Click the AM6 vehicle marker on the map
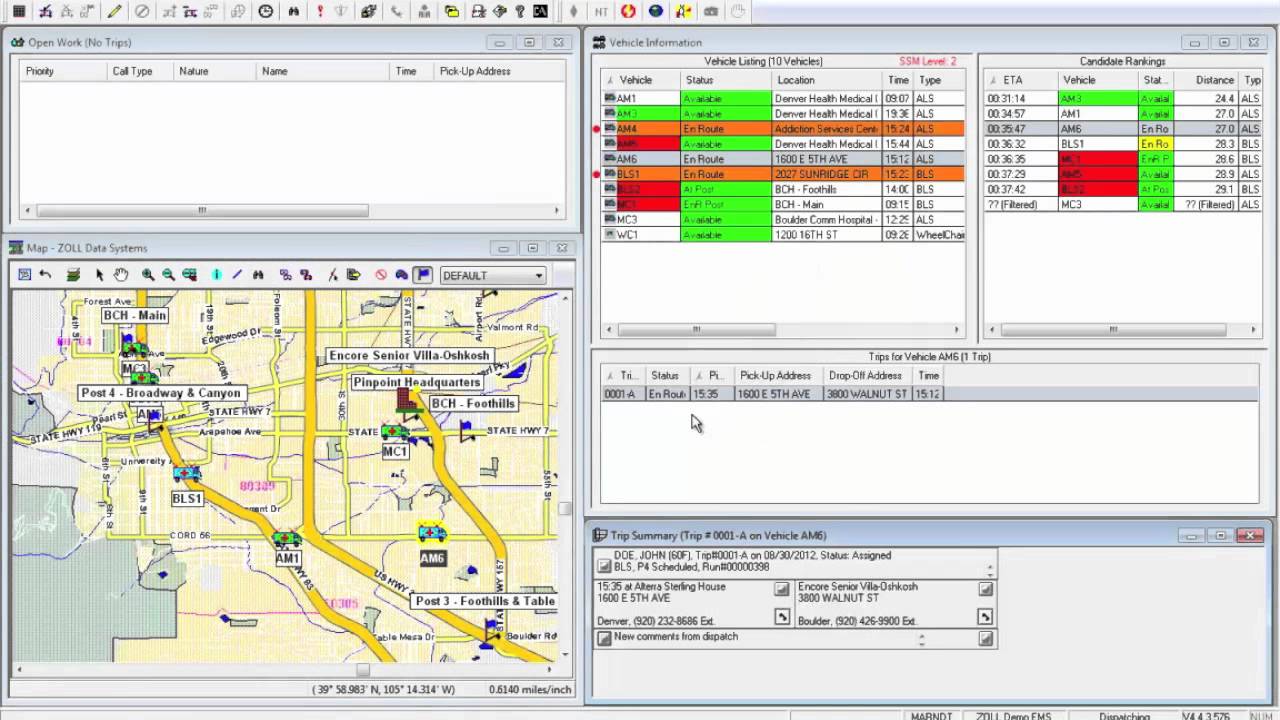The image size is (1280, 720). [432, 533]
